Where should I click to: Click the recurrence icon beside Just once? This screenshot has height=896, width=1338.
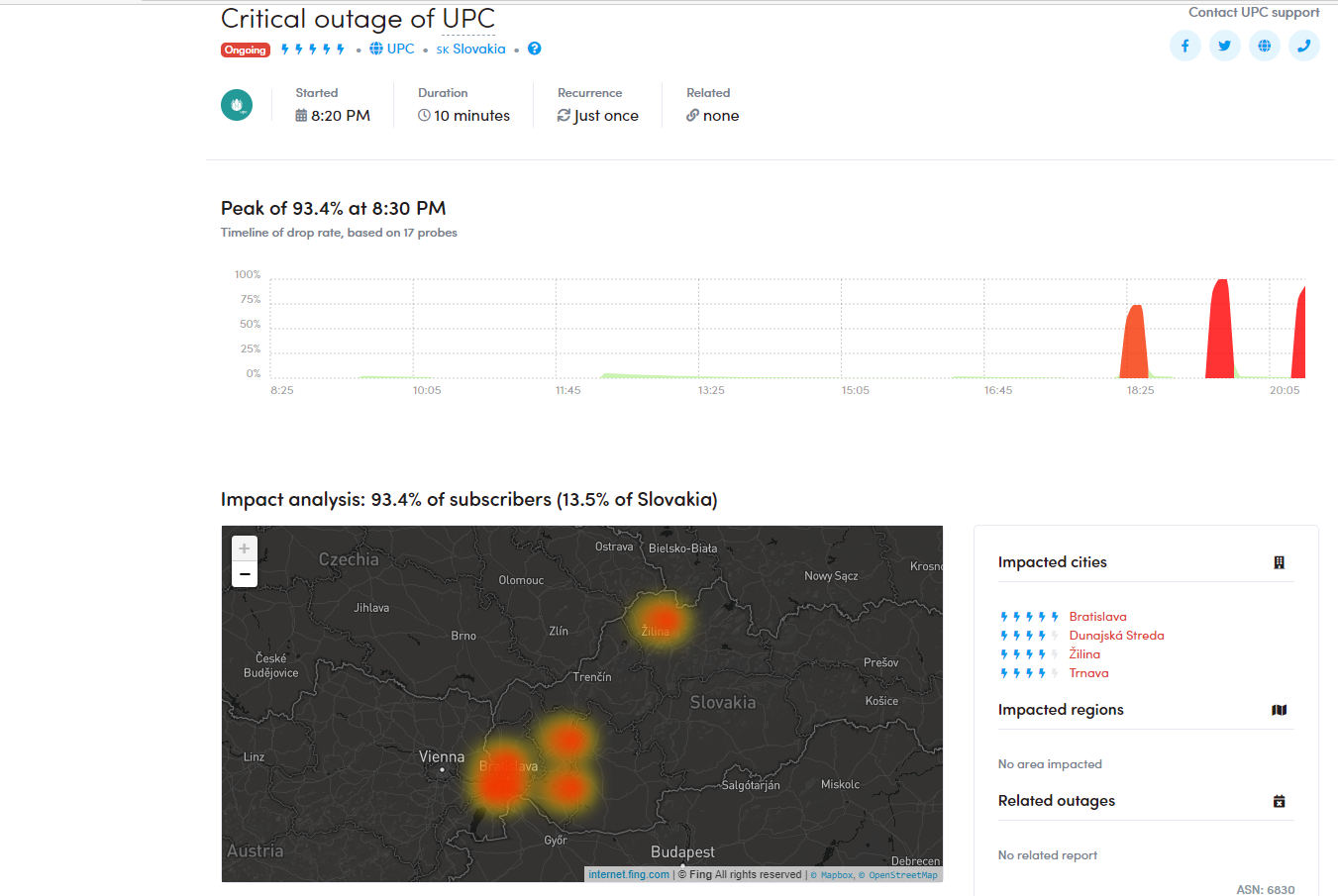[564, 116]
